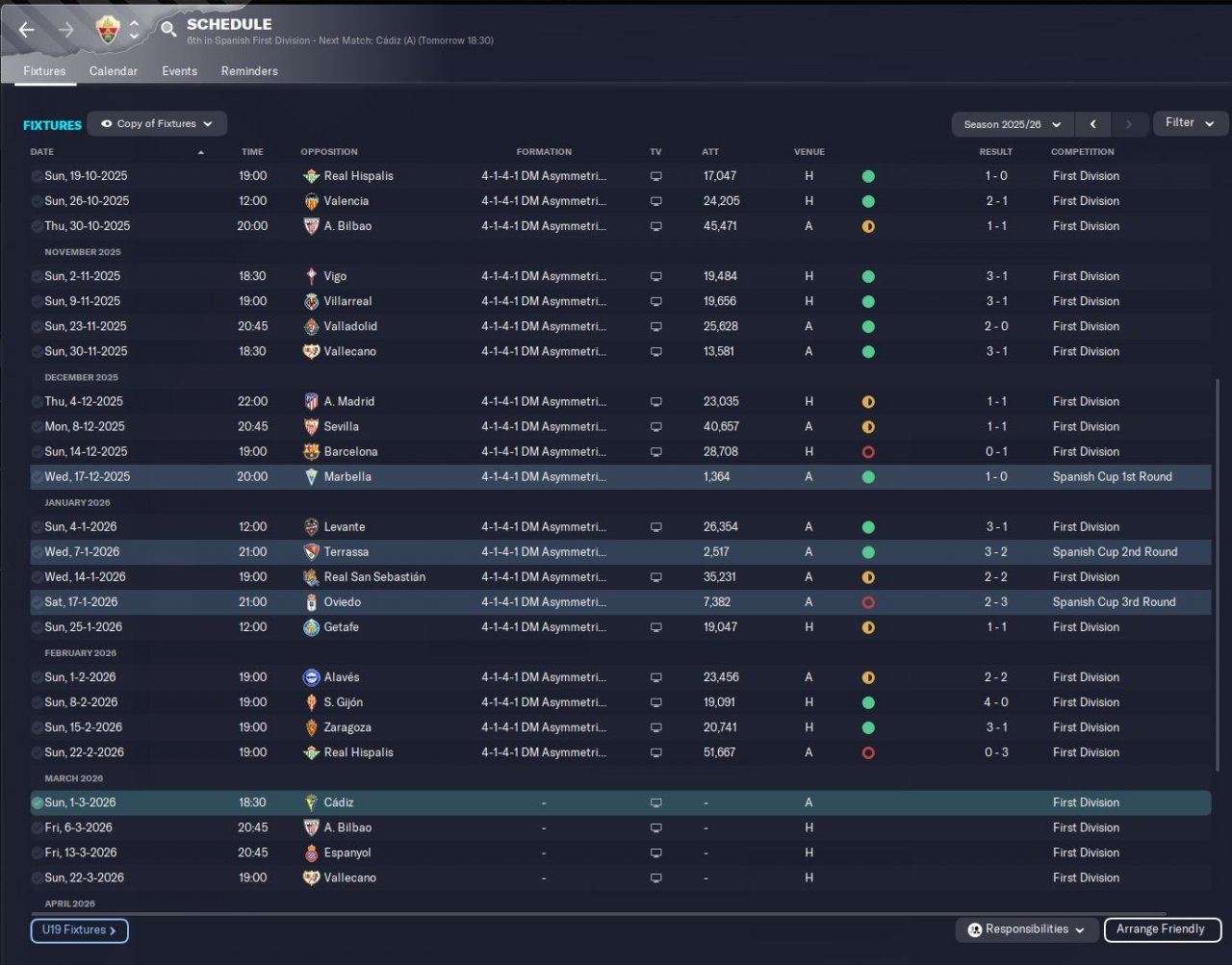
Task: Click the Getafe club crest
Action: point(311,627)
